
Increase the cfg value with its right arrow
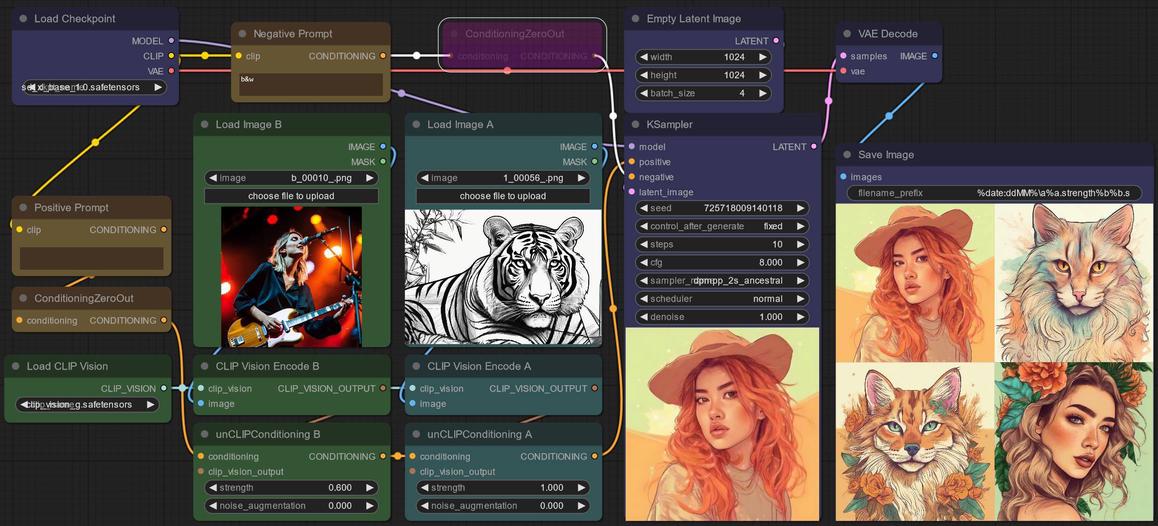coord(801,263)
